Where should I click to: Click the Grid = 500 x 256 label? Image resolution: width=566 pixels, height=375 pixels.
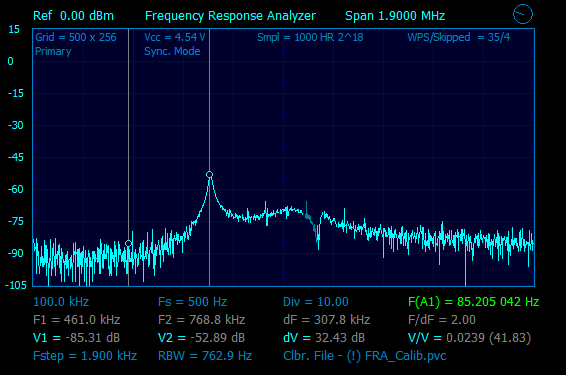[76, 37]
